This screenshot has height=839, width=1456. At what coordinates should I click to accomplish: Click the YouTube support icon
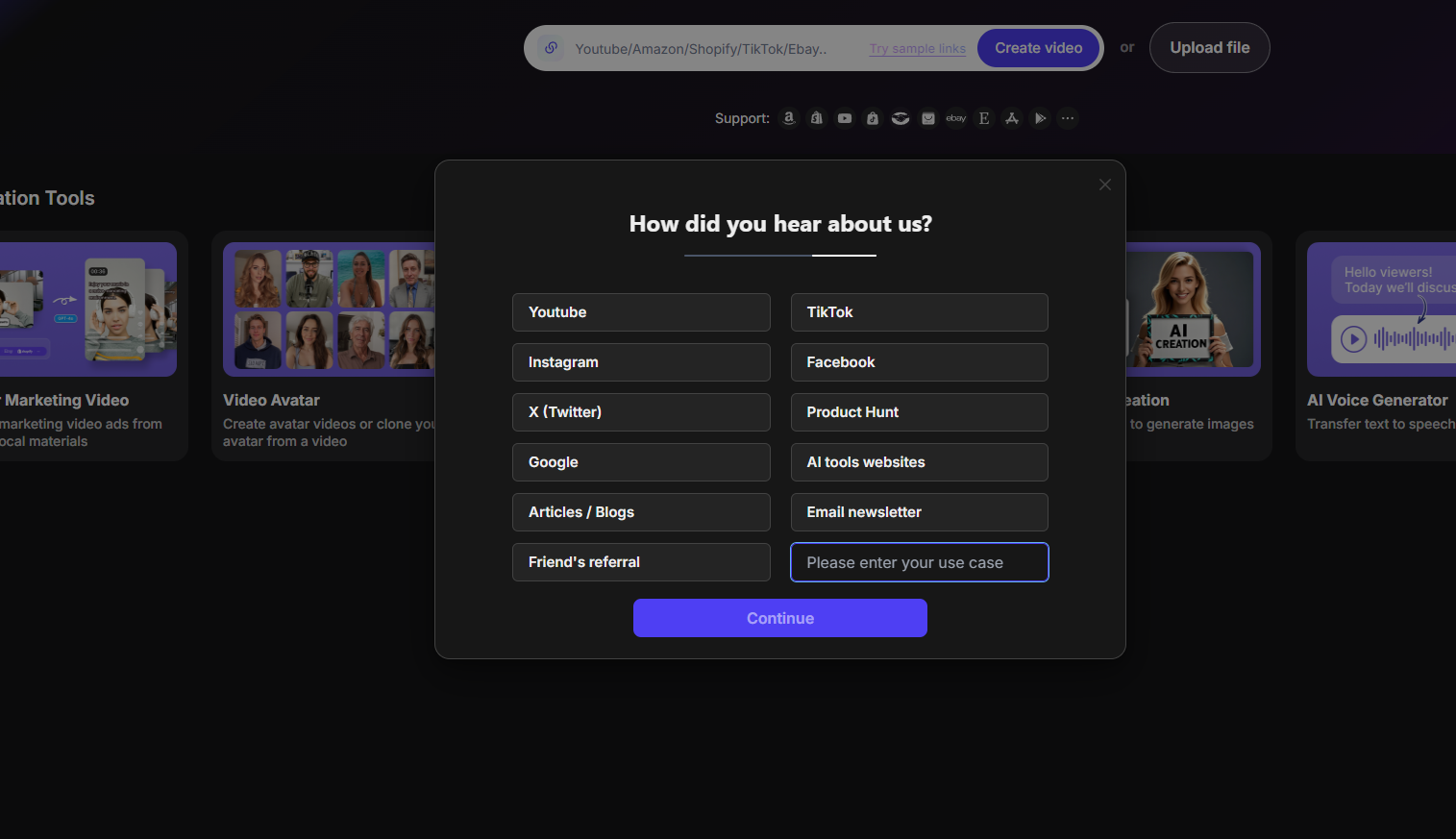(x=845, y=118)
